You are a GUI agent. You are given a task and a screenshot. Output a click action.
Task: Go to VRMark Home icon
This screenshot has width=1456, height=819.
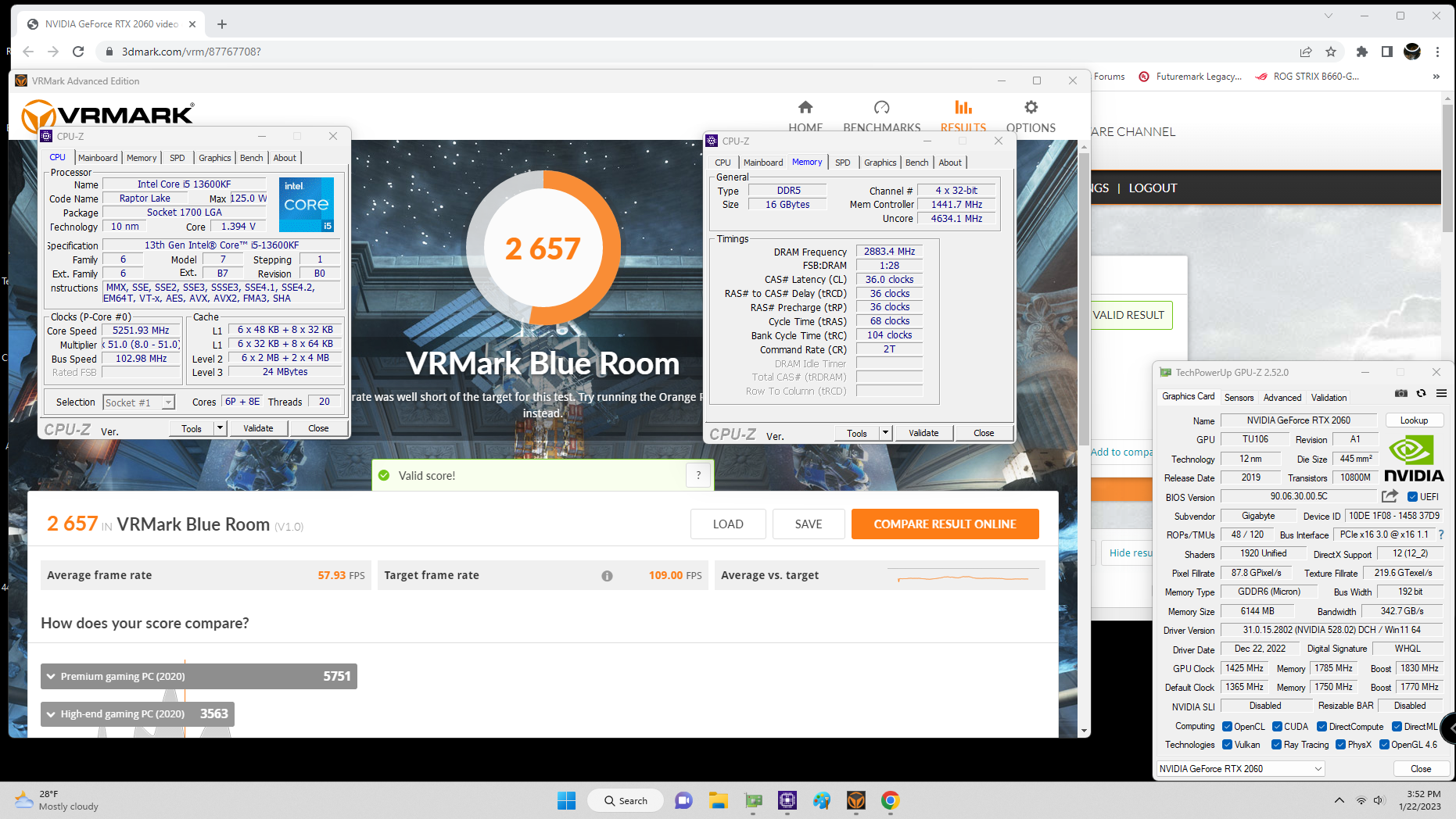coord(805,107)
